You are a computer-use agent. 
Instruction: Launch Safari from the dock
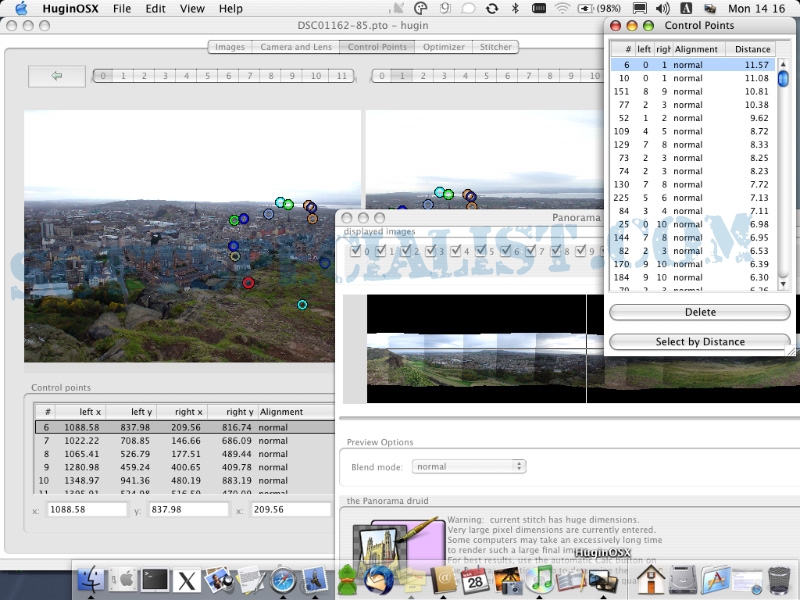(x=284, y=578)
